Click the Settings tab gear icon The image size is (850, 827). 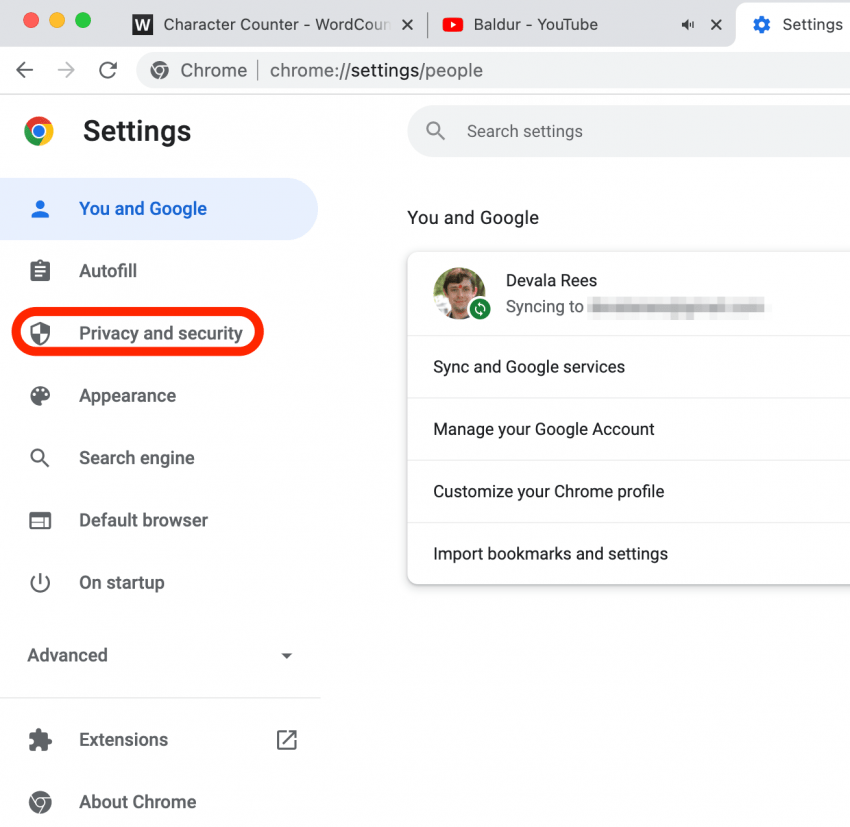[762, 24]
